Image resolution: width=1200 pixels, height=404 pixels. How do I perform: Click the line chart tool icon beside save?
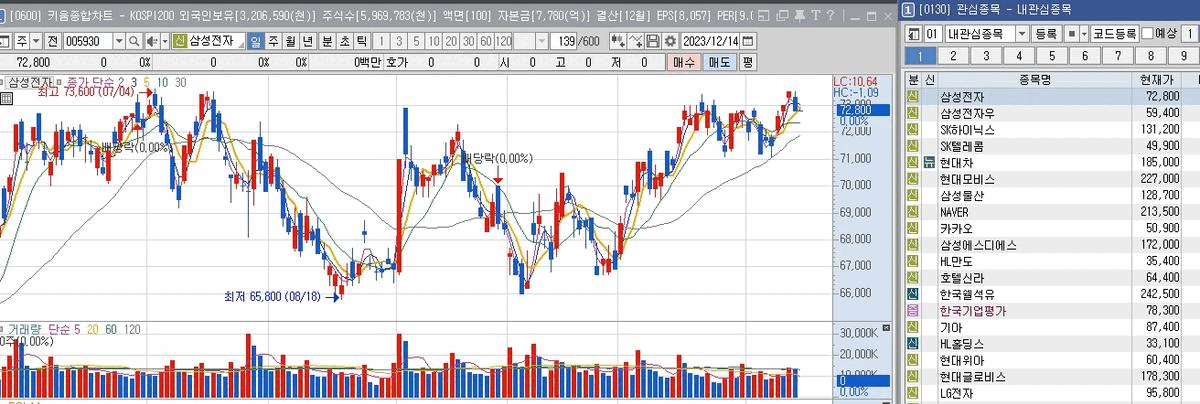636,41
